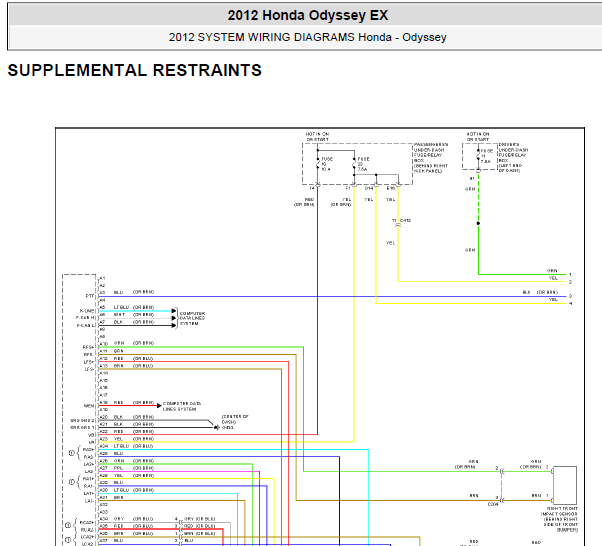Click the "RIGHT FRONT IMPACT SENSOR" description text
This screenshot has height=546, width=602.
pyautogui.click(x=559, y=519)
